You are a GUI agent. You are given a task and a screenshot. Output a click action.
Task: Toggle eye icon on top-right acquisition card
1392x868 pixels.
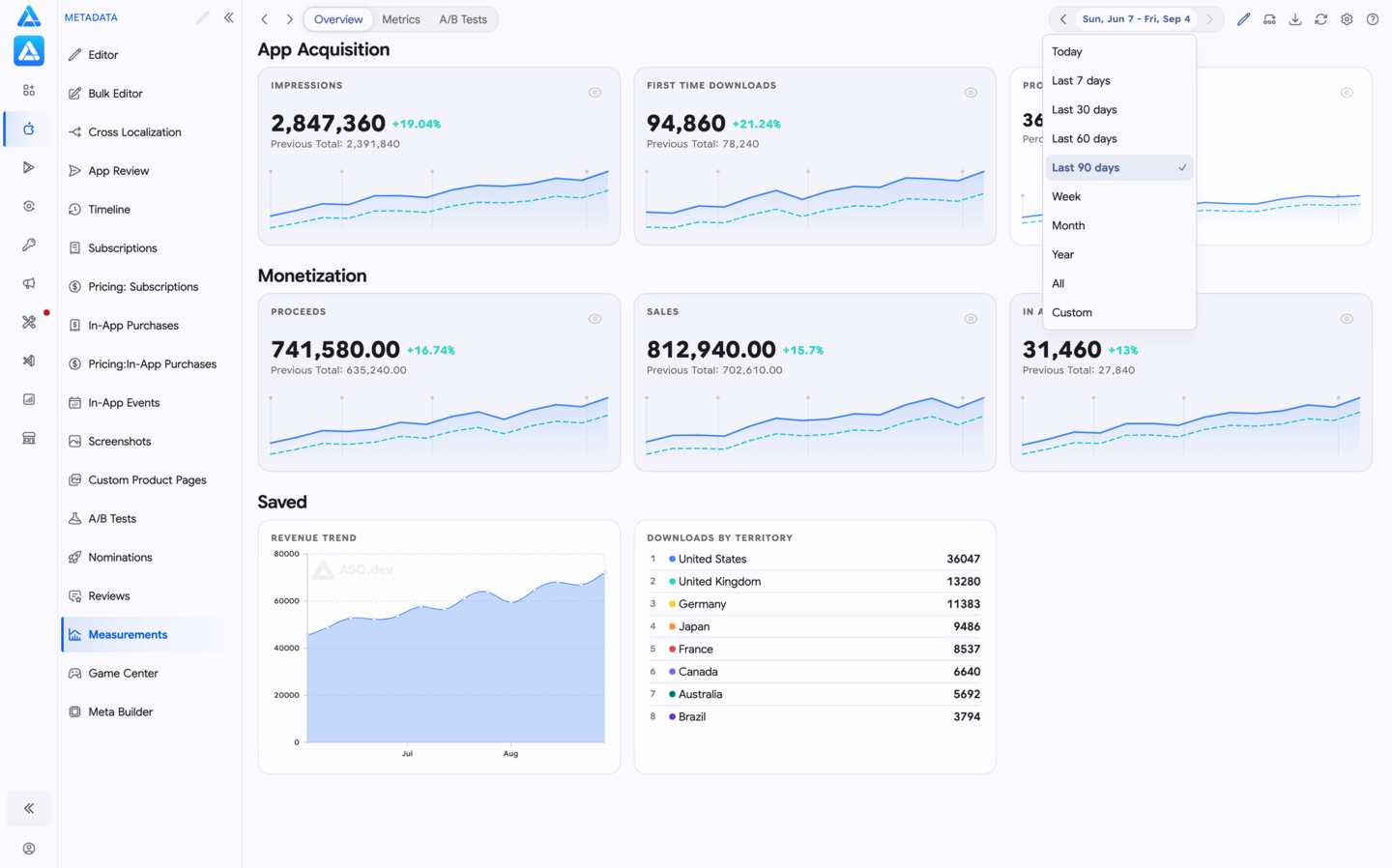coord(1347,93)
